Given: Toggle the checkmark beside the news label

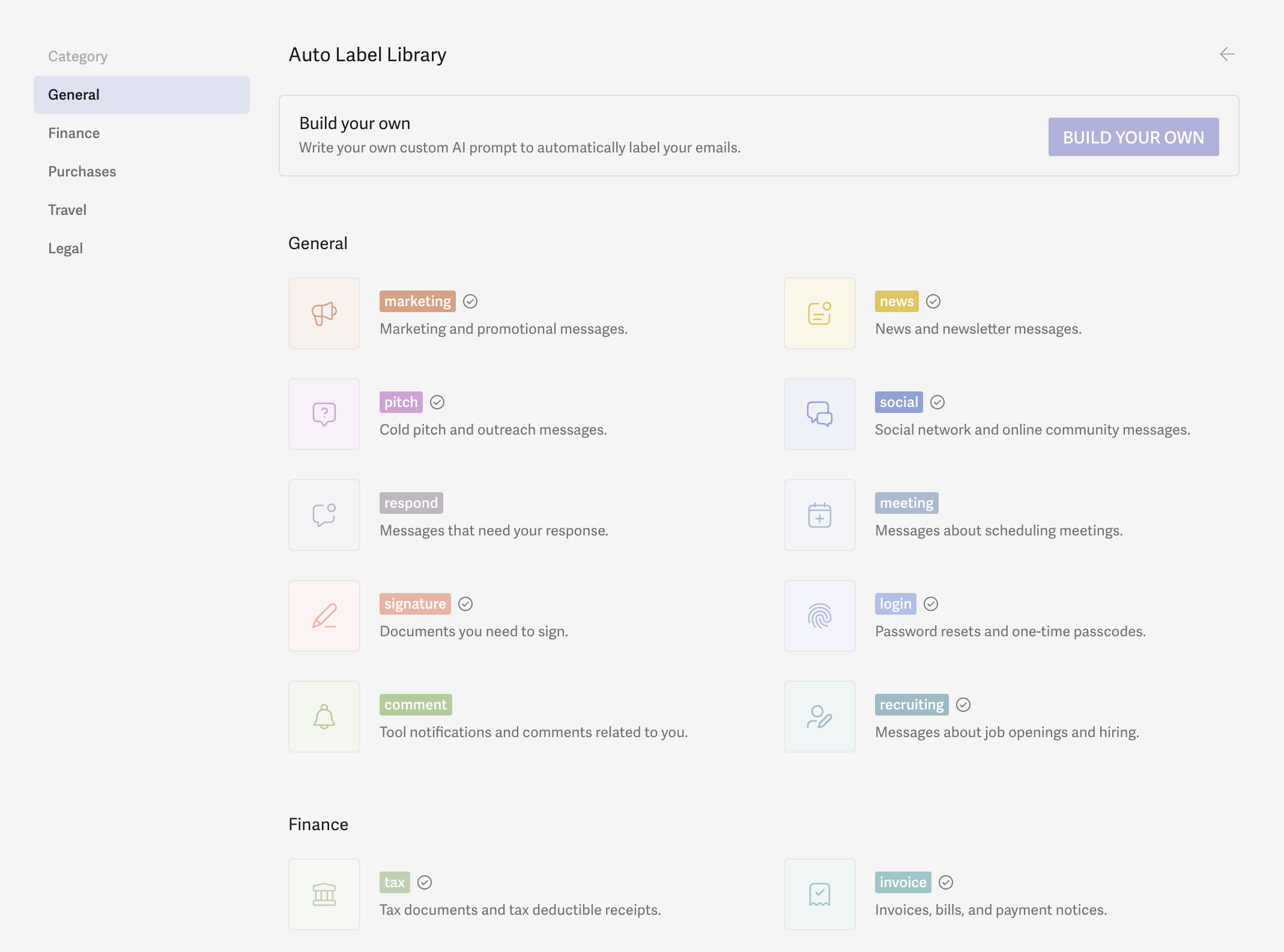Looking at the screenshot, I should 933,301.
